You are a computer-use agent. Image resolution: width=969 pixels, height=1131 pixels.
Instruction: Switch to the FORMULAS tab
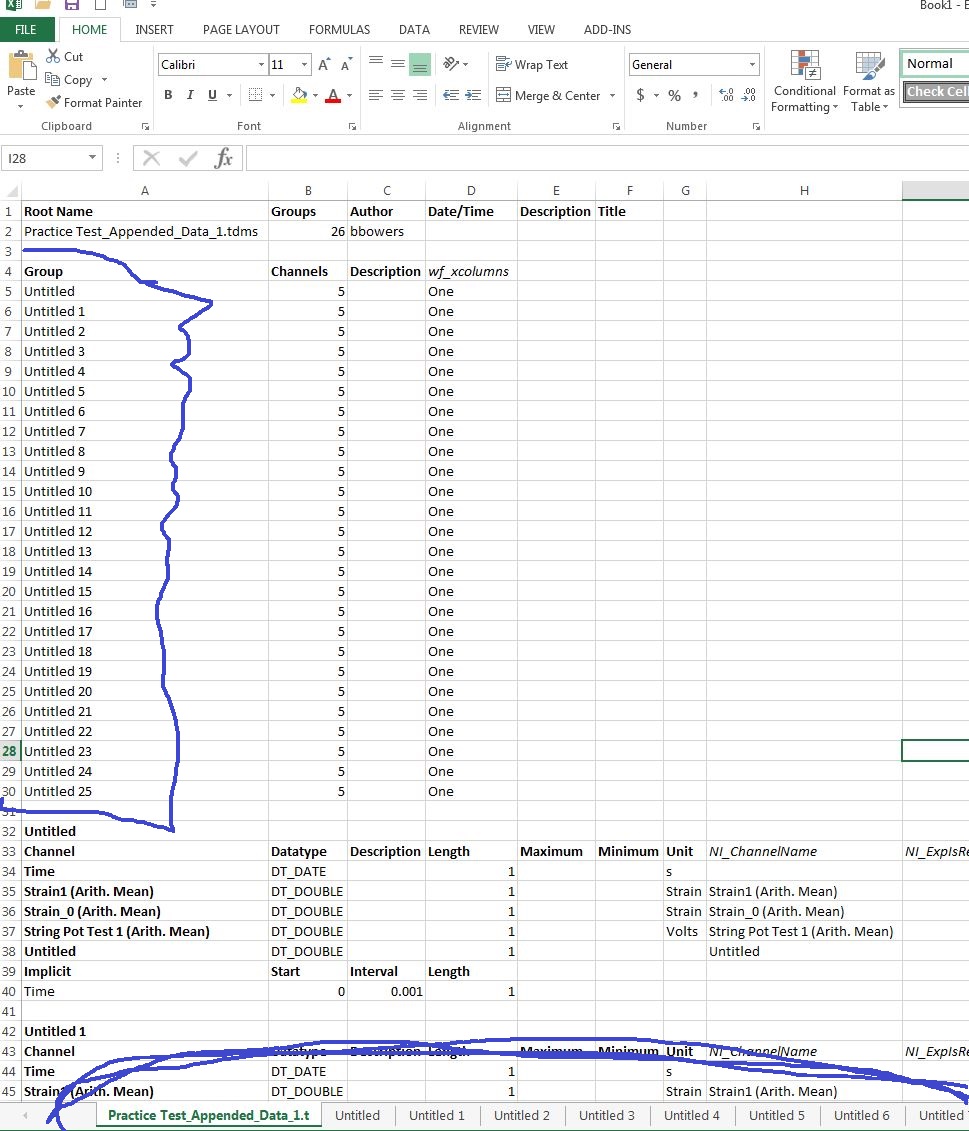(339, 30)
